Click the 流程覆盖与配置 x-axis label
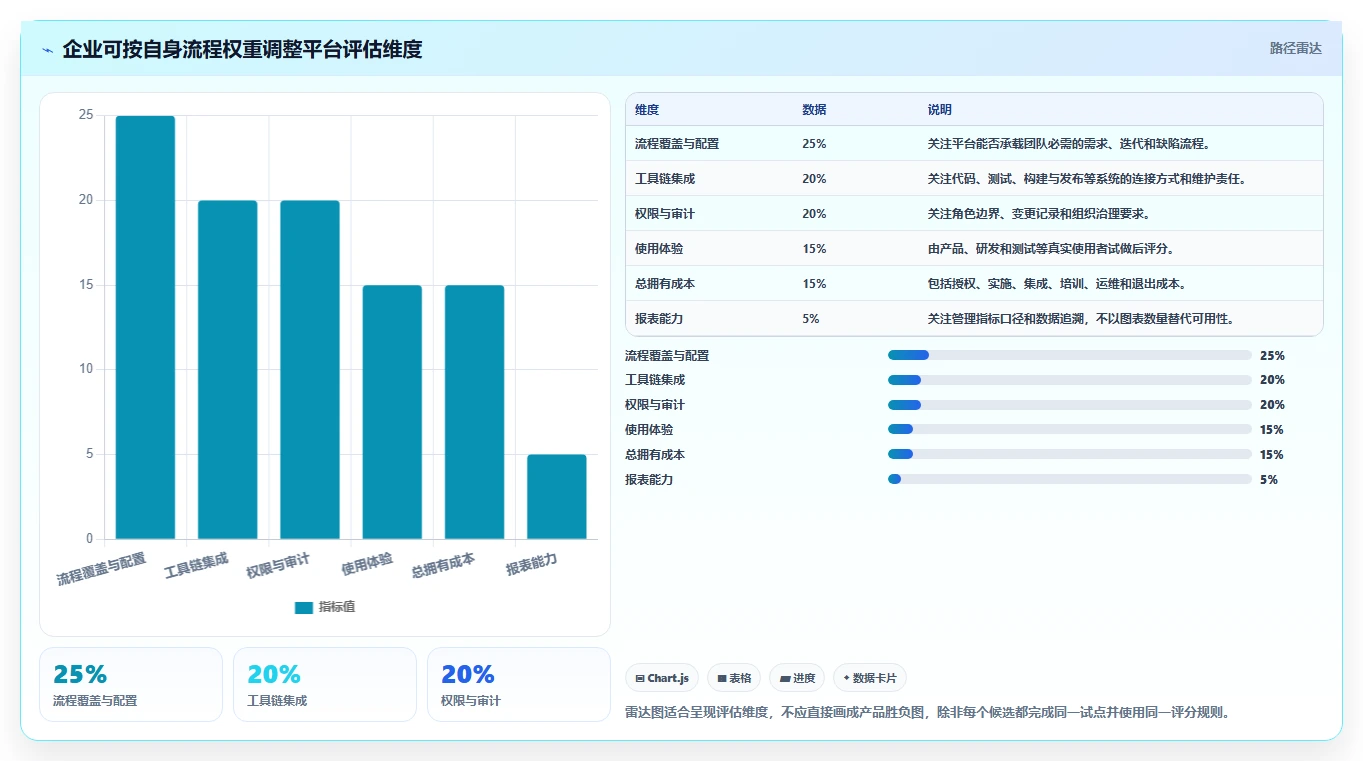This screenshot has width=1363, height=761. click(x=101, y=568)
